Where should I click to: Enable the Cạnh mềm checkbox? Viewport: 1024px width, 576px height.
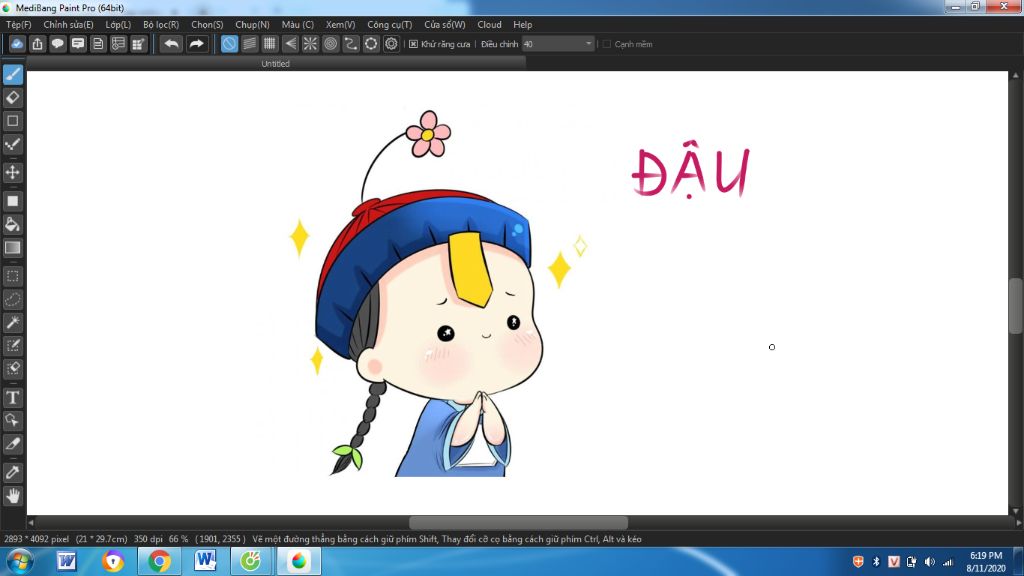coord(606,44)
